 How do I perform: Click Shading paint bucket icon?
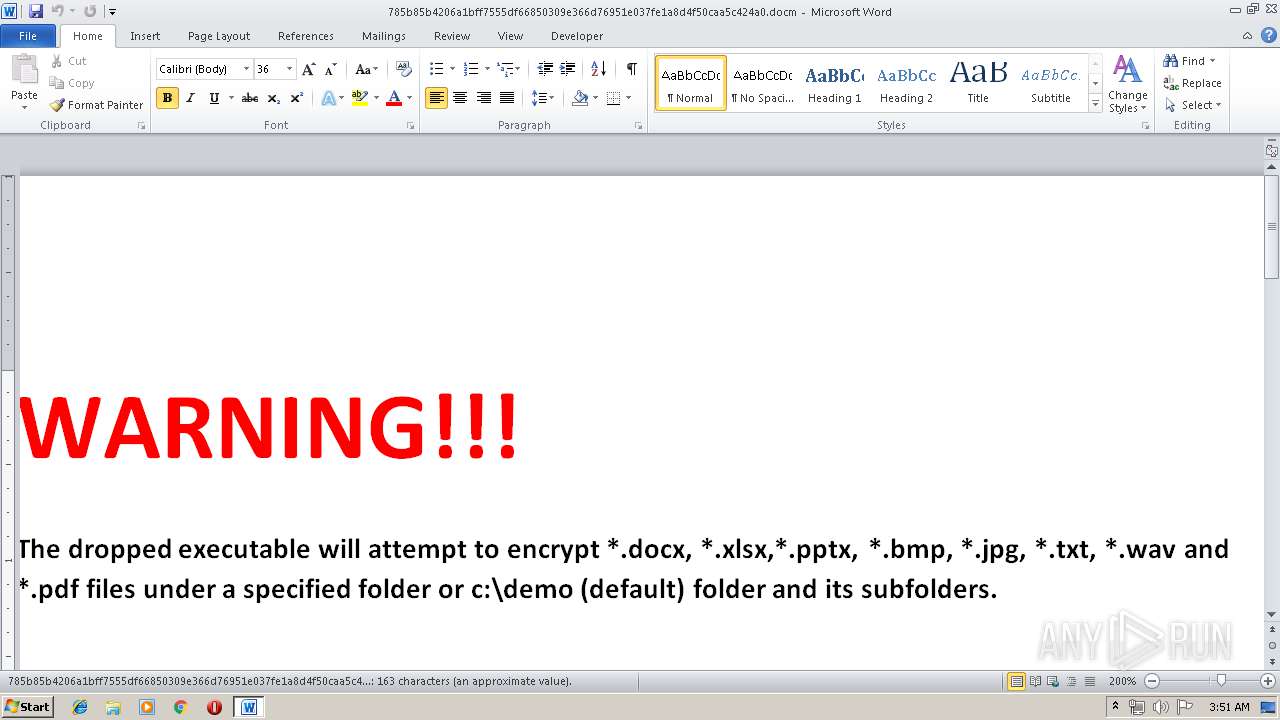point(580,98)
